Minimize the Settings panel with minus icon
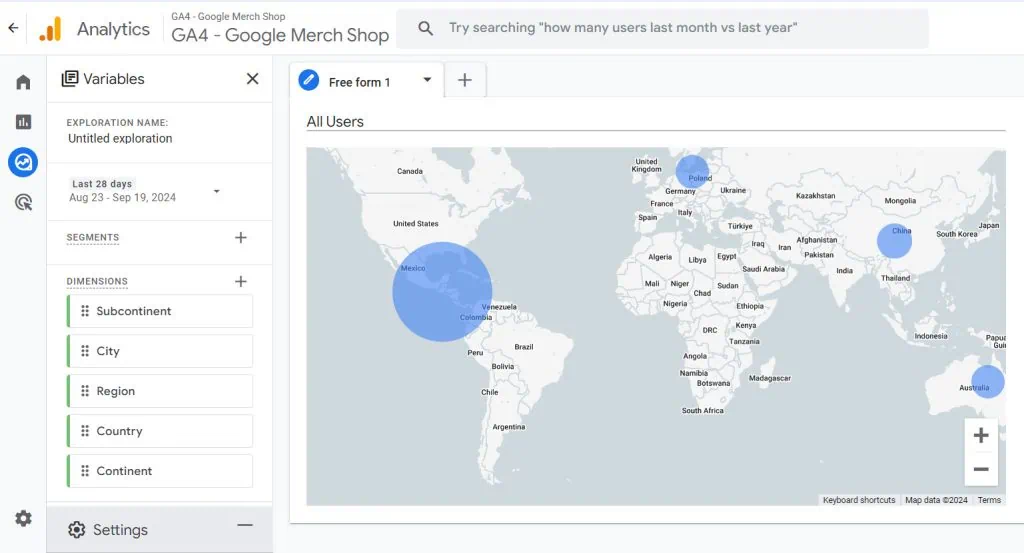 245,526
